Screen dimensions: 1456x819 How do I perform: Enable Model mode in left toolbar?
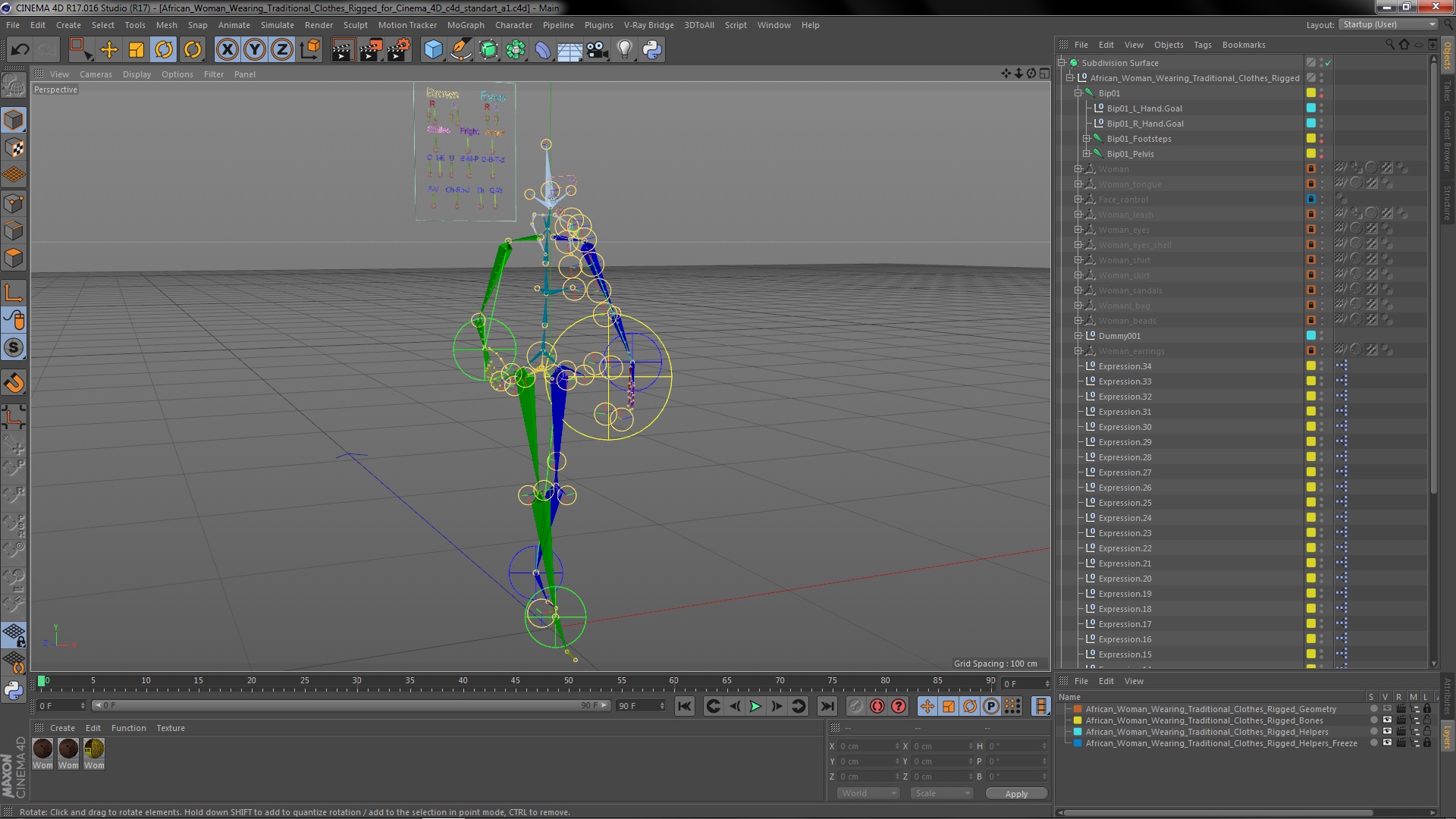click(x=14, y=120)
